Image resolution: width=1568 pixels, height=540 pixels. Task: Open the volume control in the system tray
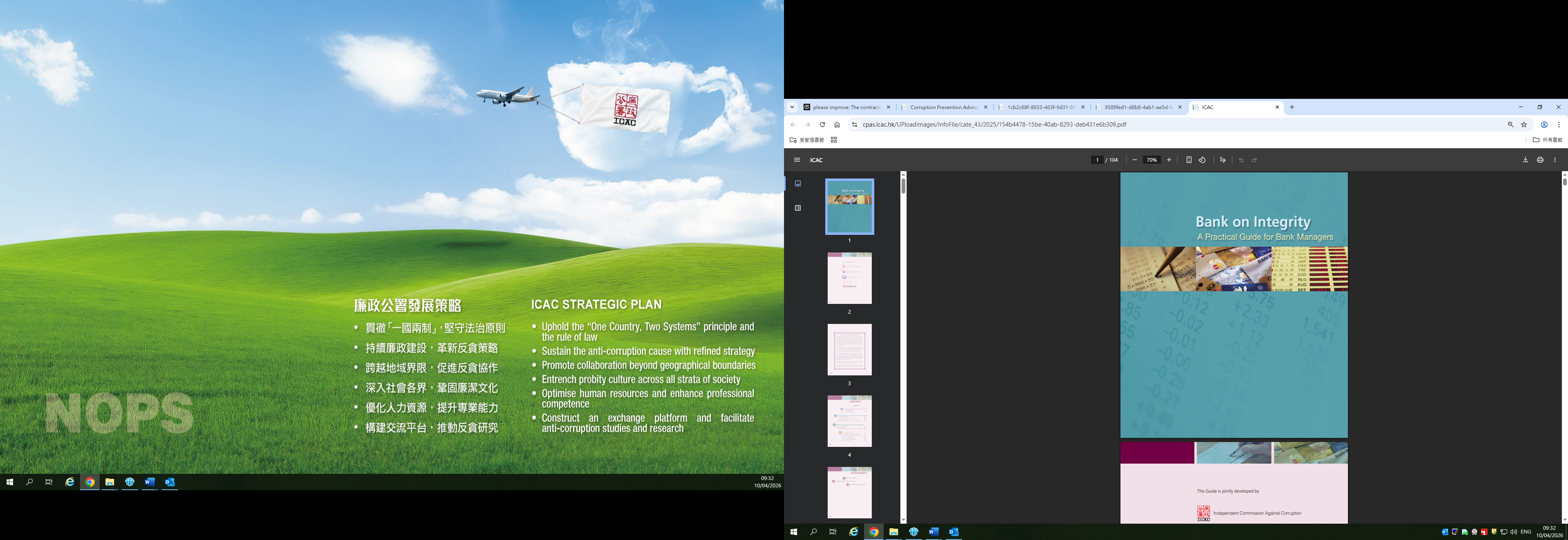tap(1514, 532)
